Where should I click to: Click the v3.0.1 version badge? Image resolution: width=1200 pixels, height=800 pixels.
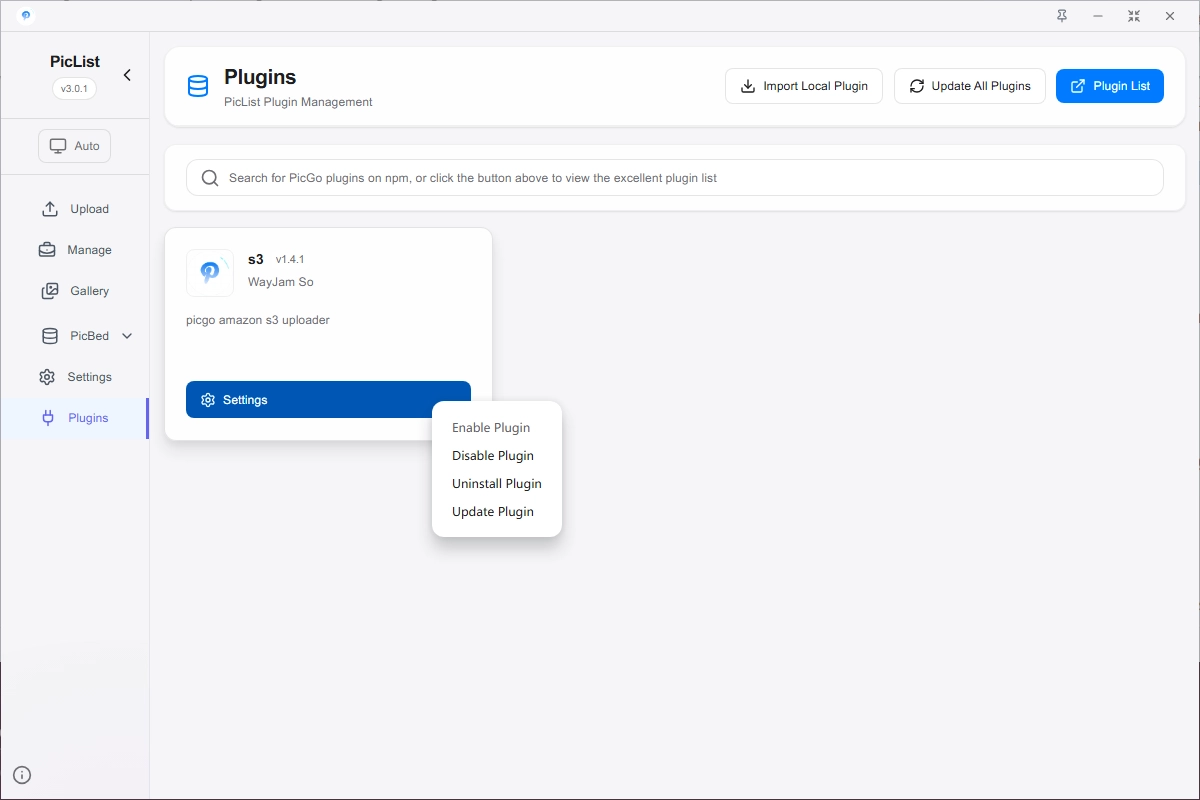(x=75, y=88)
